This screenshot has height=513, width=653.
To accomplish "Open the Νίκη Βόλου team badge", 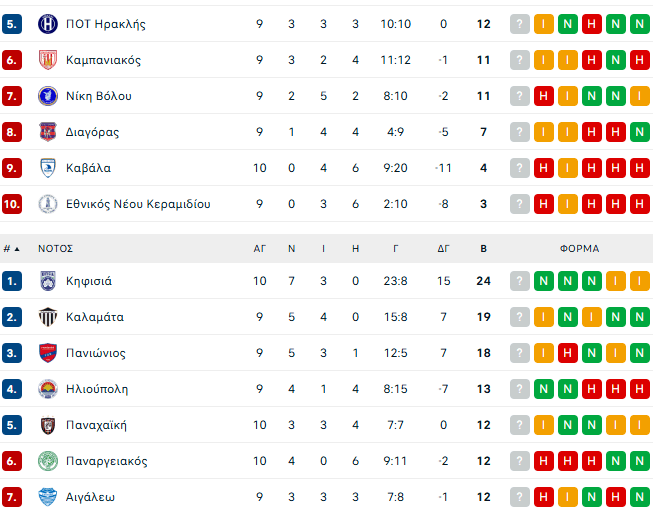I will click(47, 96).
